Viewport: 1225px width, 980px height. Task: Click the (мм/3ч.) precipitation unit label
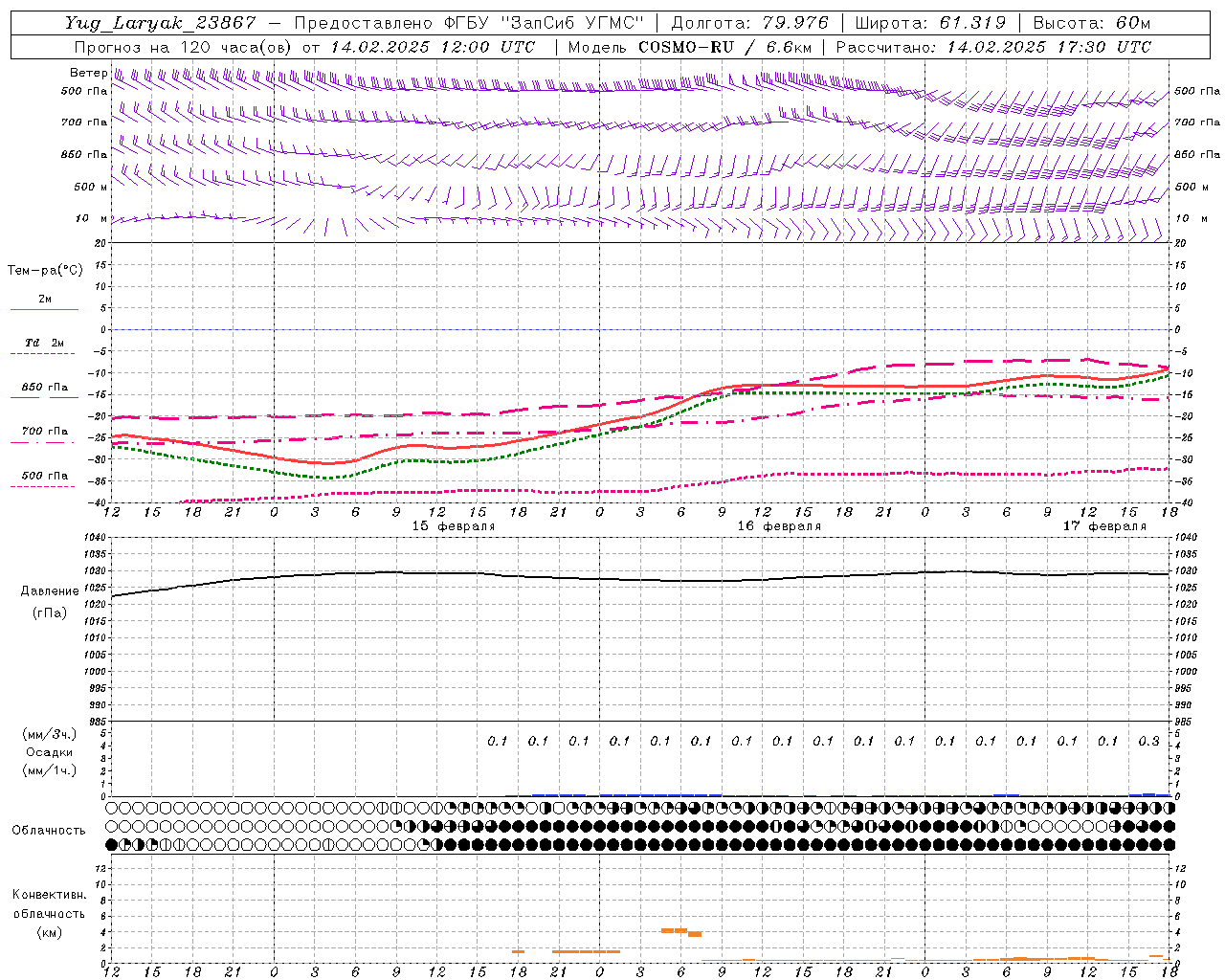[x=50, y=734]
